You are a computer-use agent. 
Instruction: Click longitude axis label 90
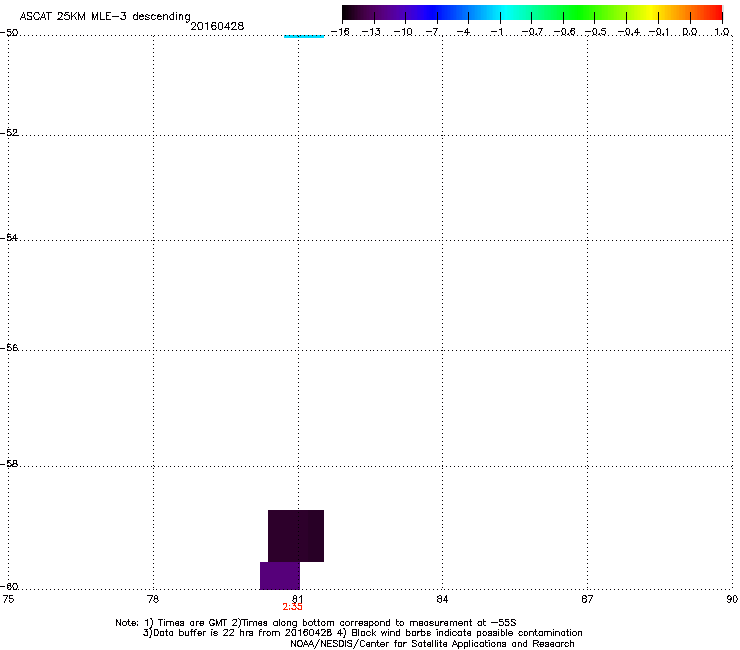coord(732,599)
